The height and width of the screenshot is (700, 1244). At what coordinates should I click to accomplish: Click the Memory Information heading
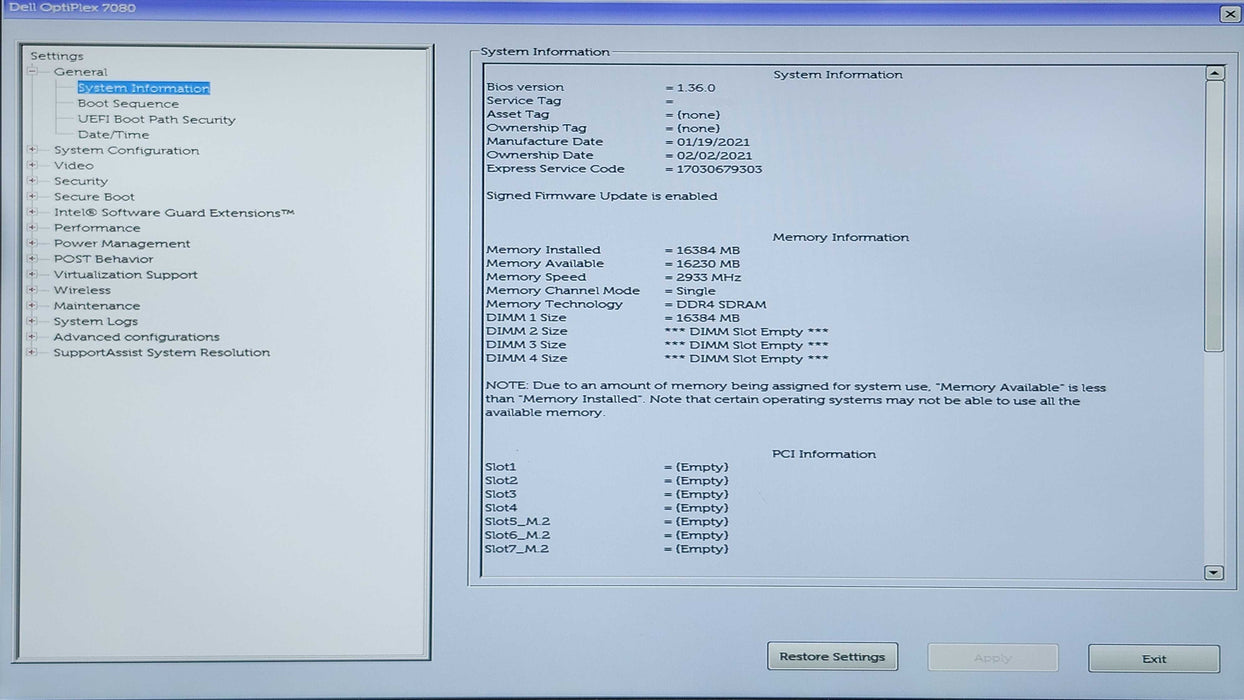click(x=841, y=238)
